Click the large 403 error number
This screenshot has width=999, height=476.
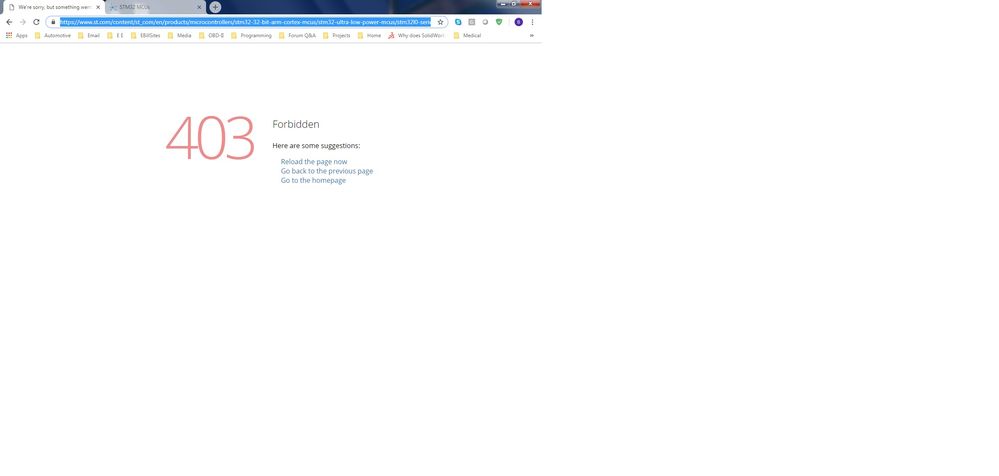[210, 138]
